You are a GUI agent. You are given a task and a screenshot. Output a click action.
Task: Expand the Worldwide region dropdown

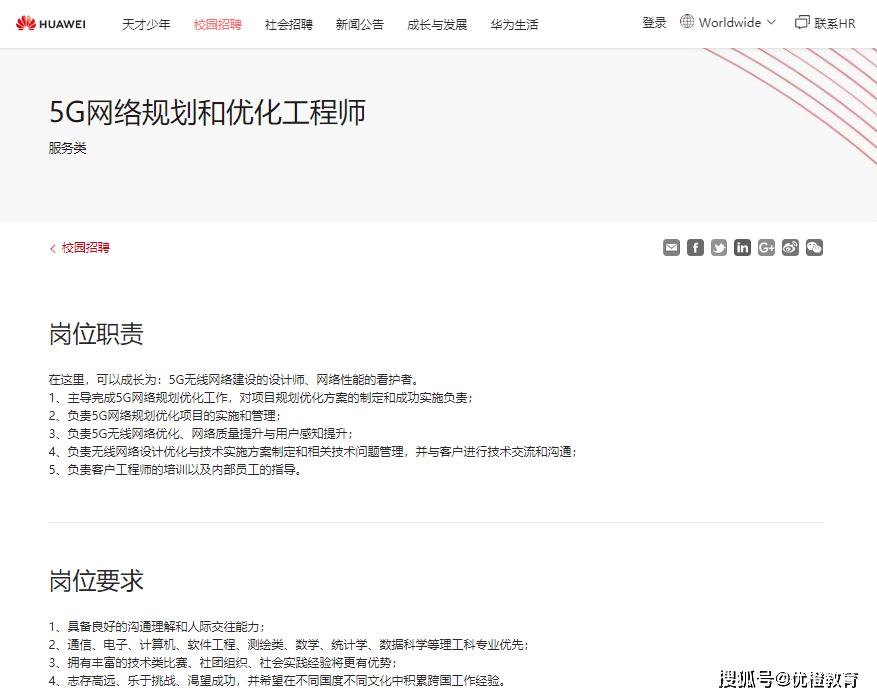728,21
